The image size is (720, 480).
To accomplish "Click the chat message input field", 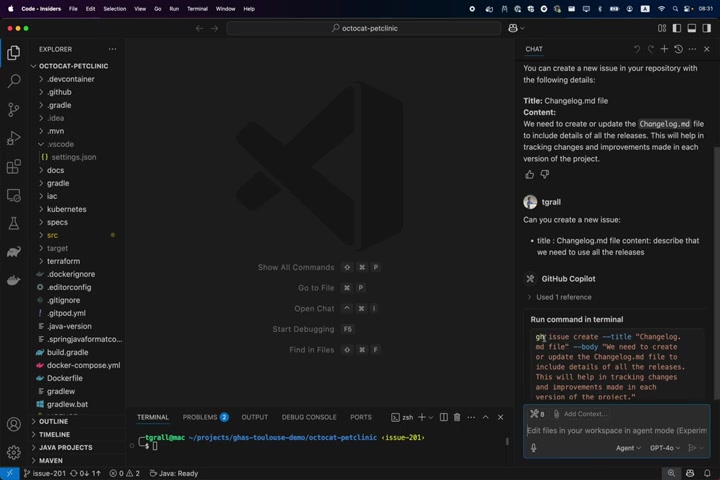I will pos(616,430).
